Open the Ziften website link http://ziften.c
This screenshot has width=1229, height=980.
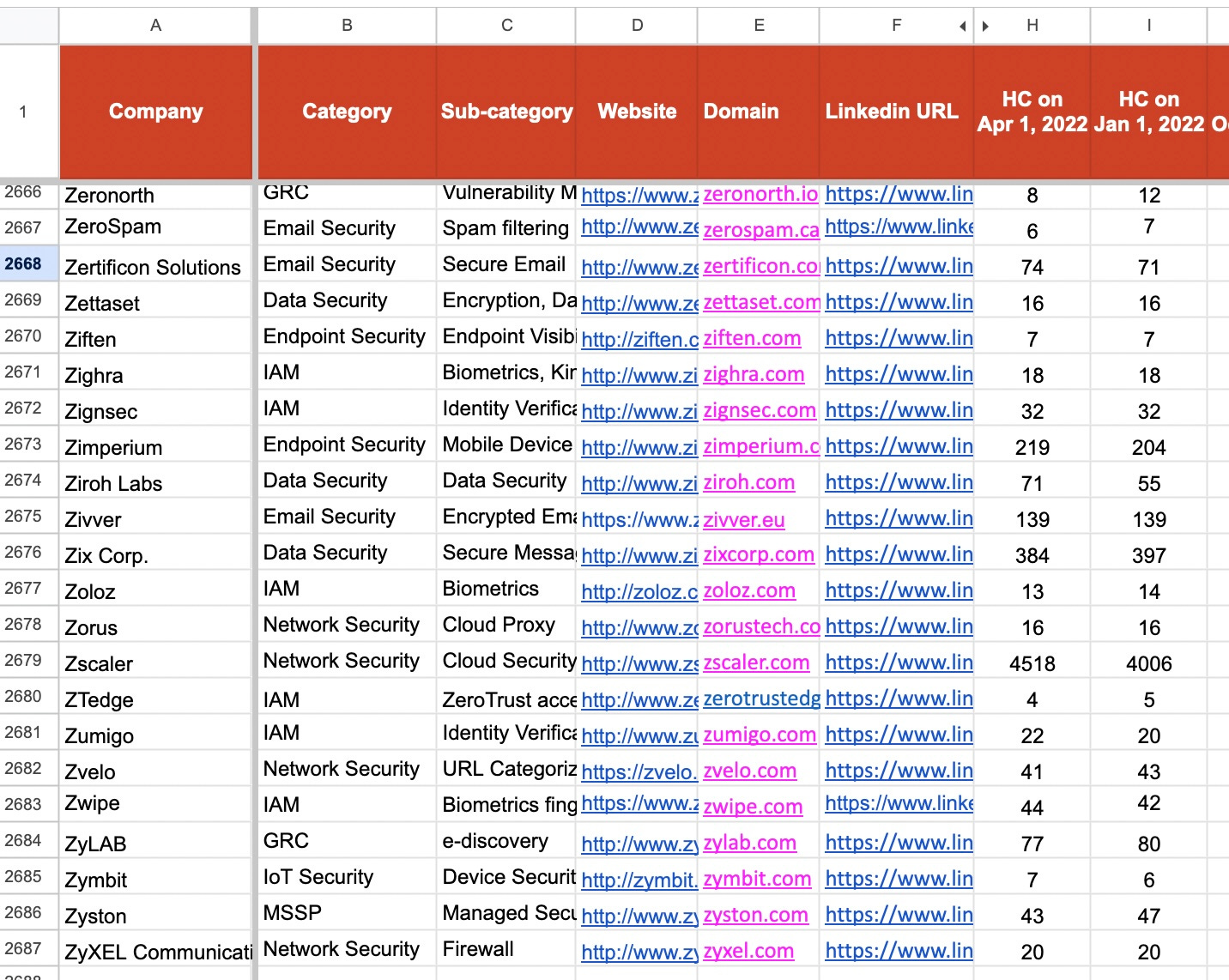(639, 340)
